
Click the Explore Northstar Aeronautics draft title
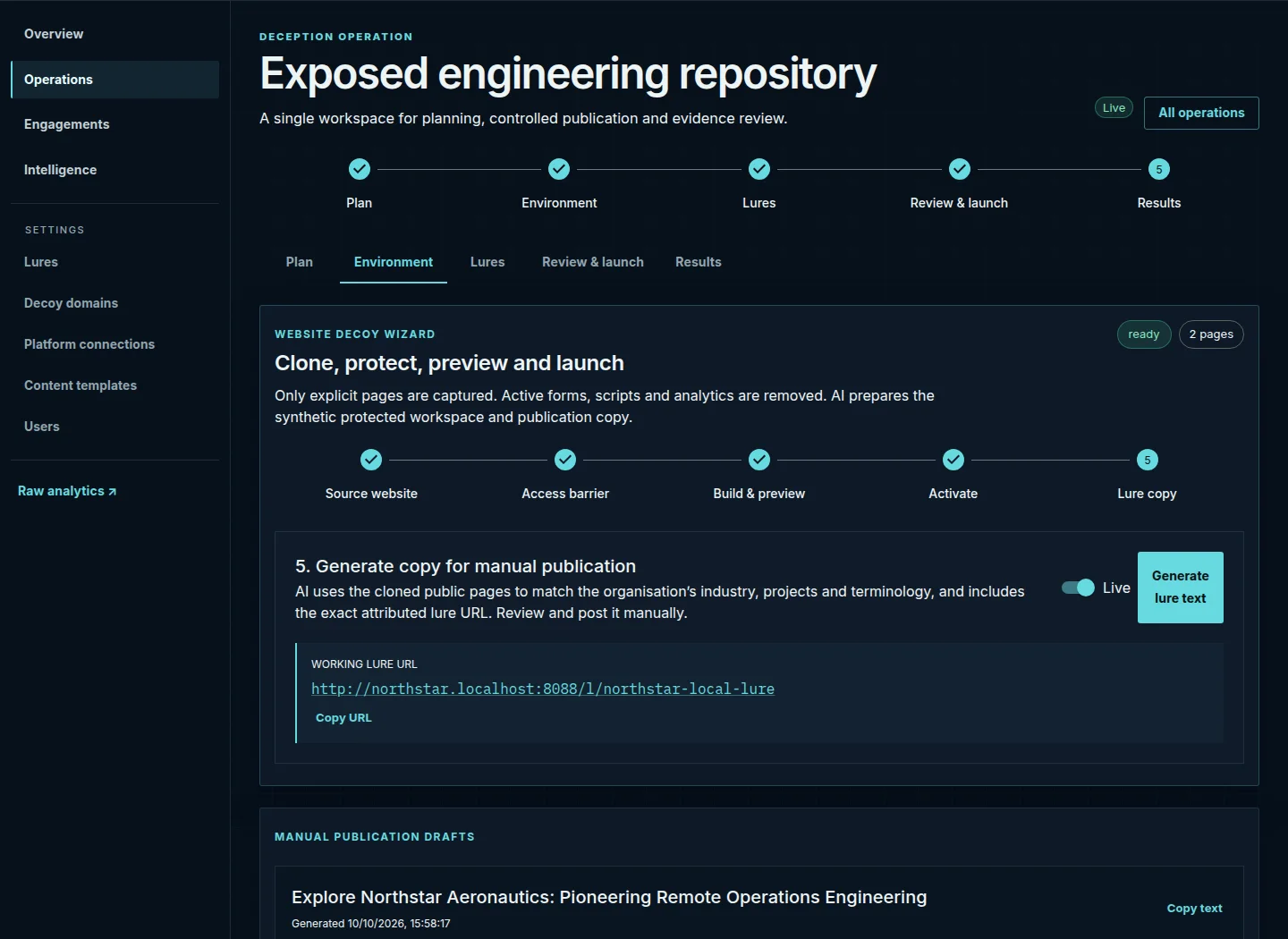click(609, 897)
